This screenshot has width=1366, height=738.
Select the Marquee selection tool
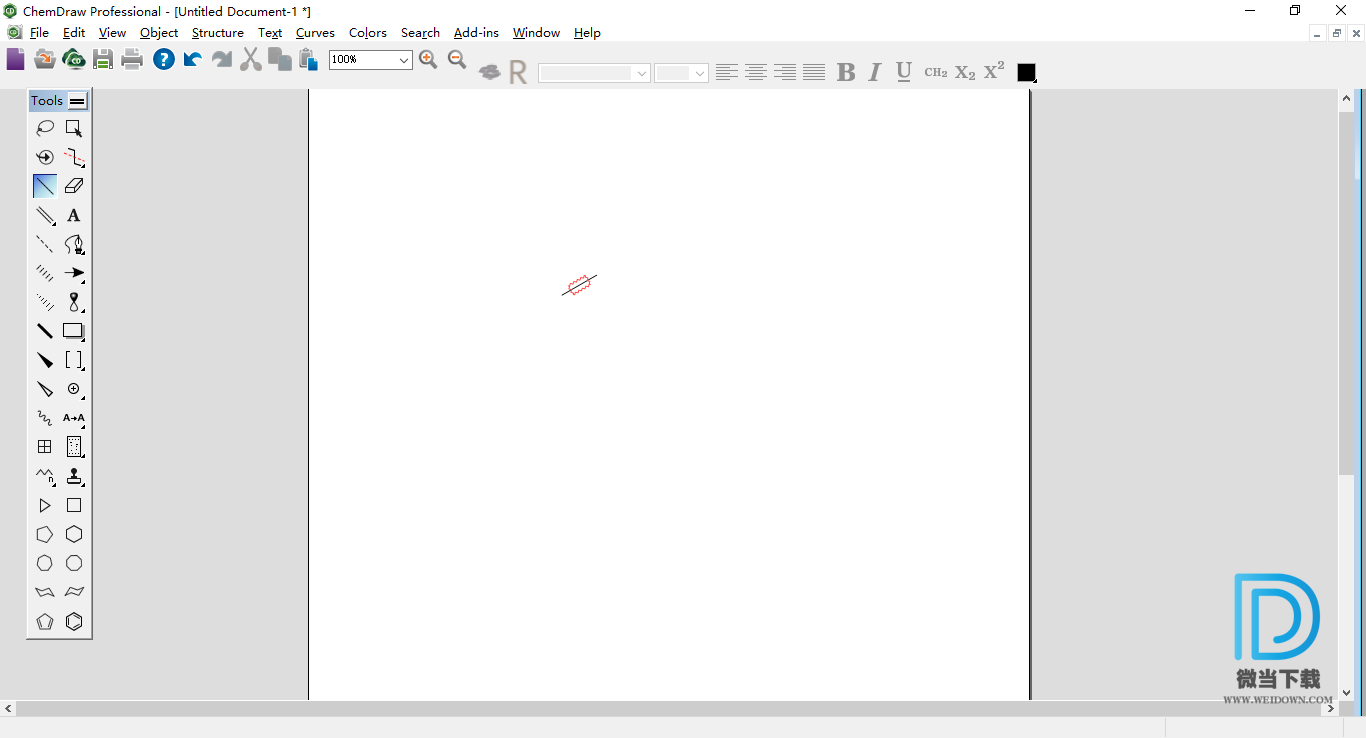[x=74, y=128]
